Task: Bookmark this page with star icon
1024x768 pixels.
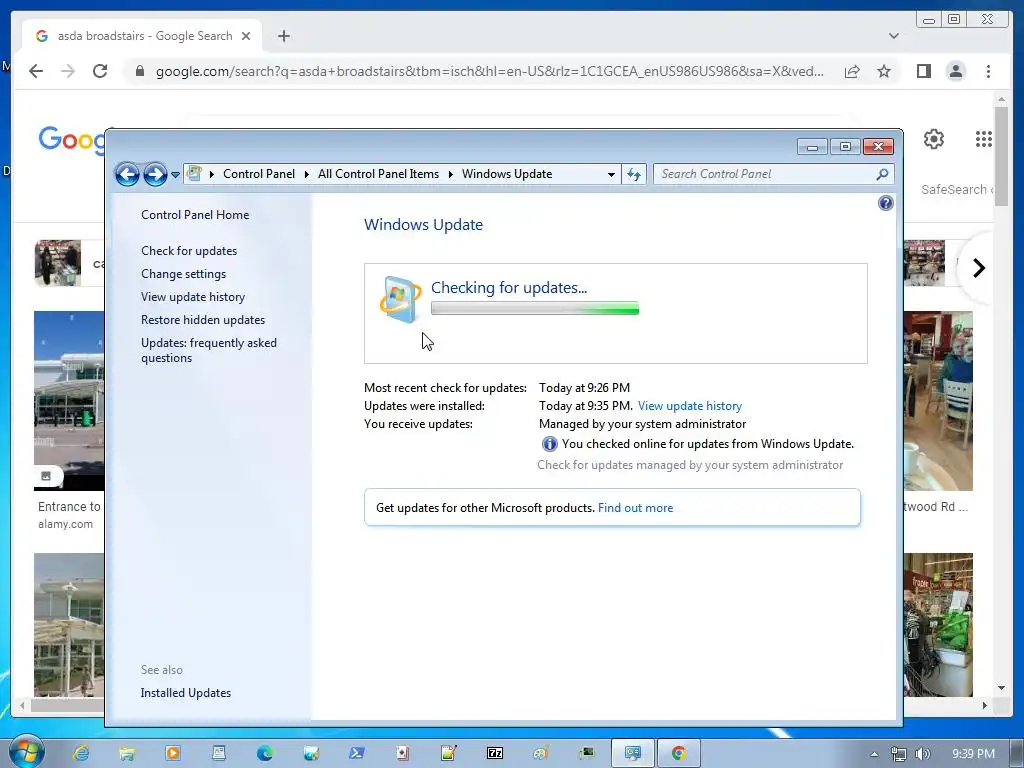Action: tap(884, 71)
